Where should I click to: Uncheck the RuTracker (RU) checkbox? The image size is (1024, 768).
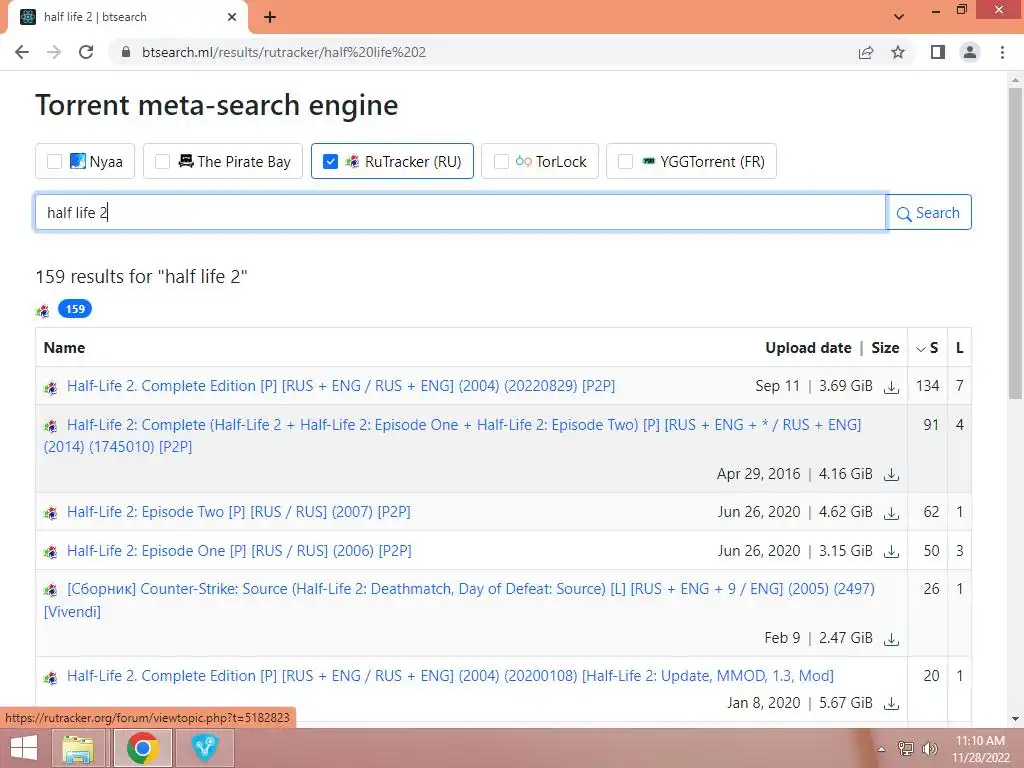(x=330, y=161)
